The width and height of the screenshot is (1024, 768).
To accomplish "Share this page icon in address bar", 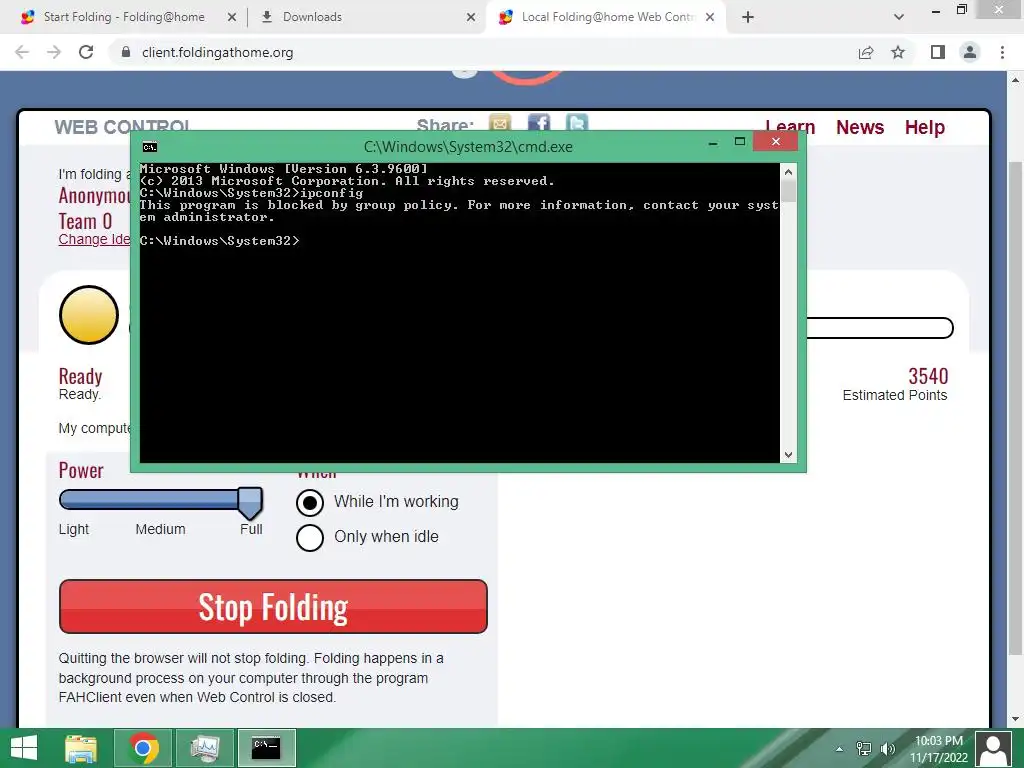I will [866, 52].
